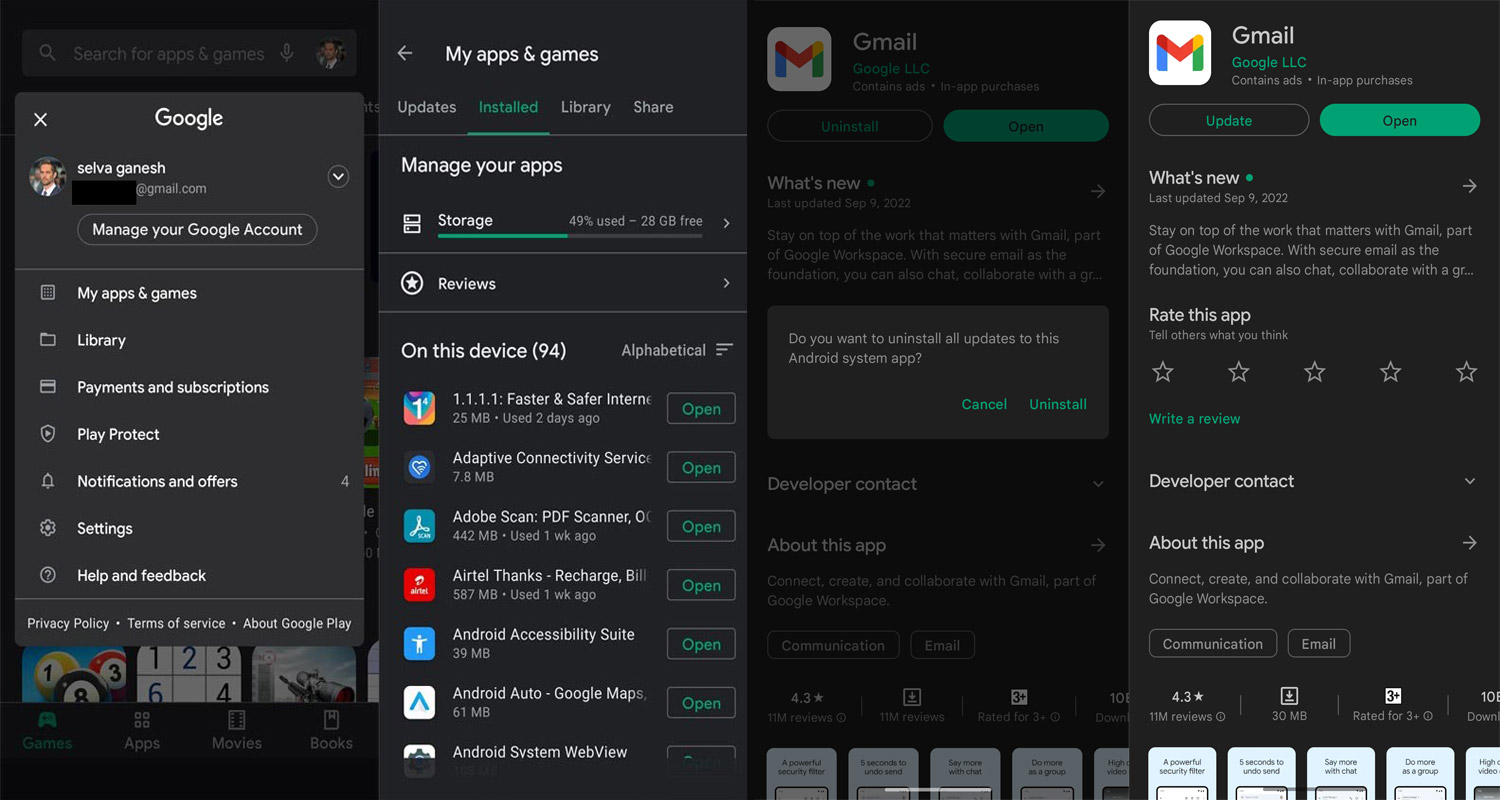This screenshot has width=1500, height=800.
Task: Switch to Apps bottom tab
Action: (x=142, y=730)
